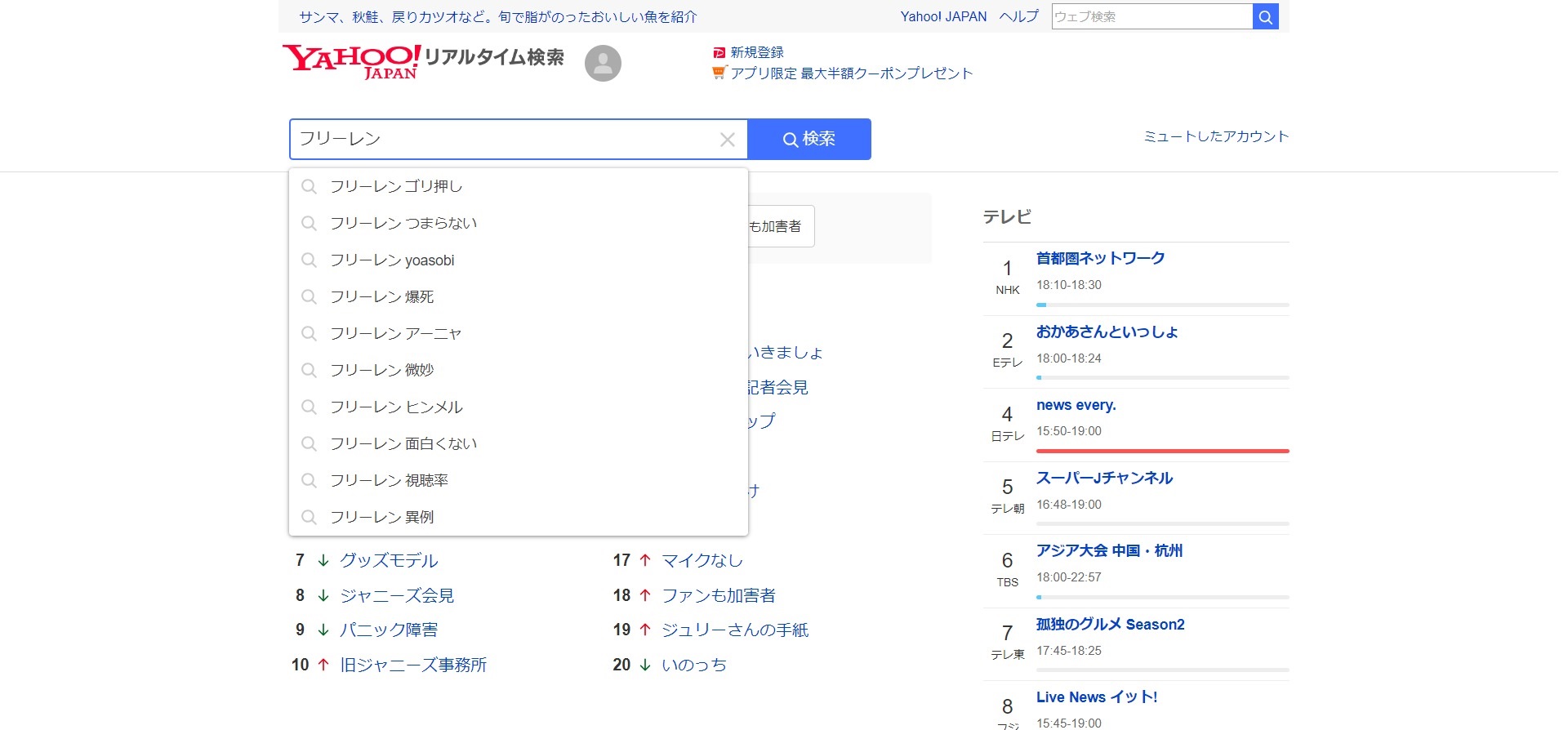
Task: Open the アプリ限定 coupon present link
Action: pyautogui.click(x=852, y=73)
